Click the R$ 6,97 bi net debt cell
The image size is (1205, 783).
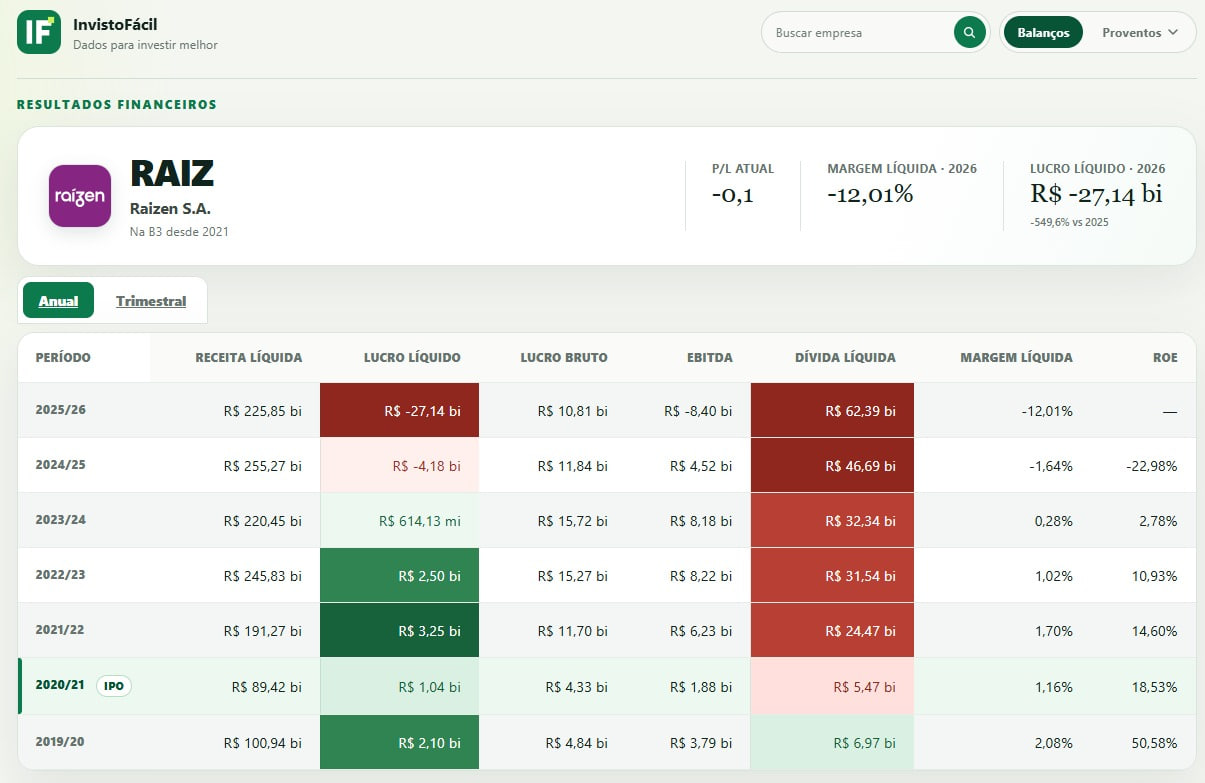coord(832,742)
